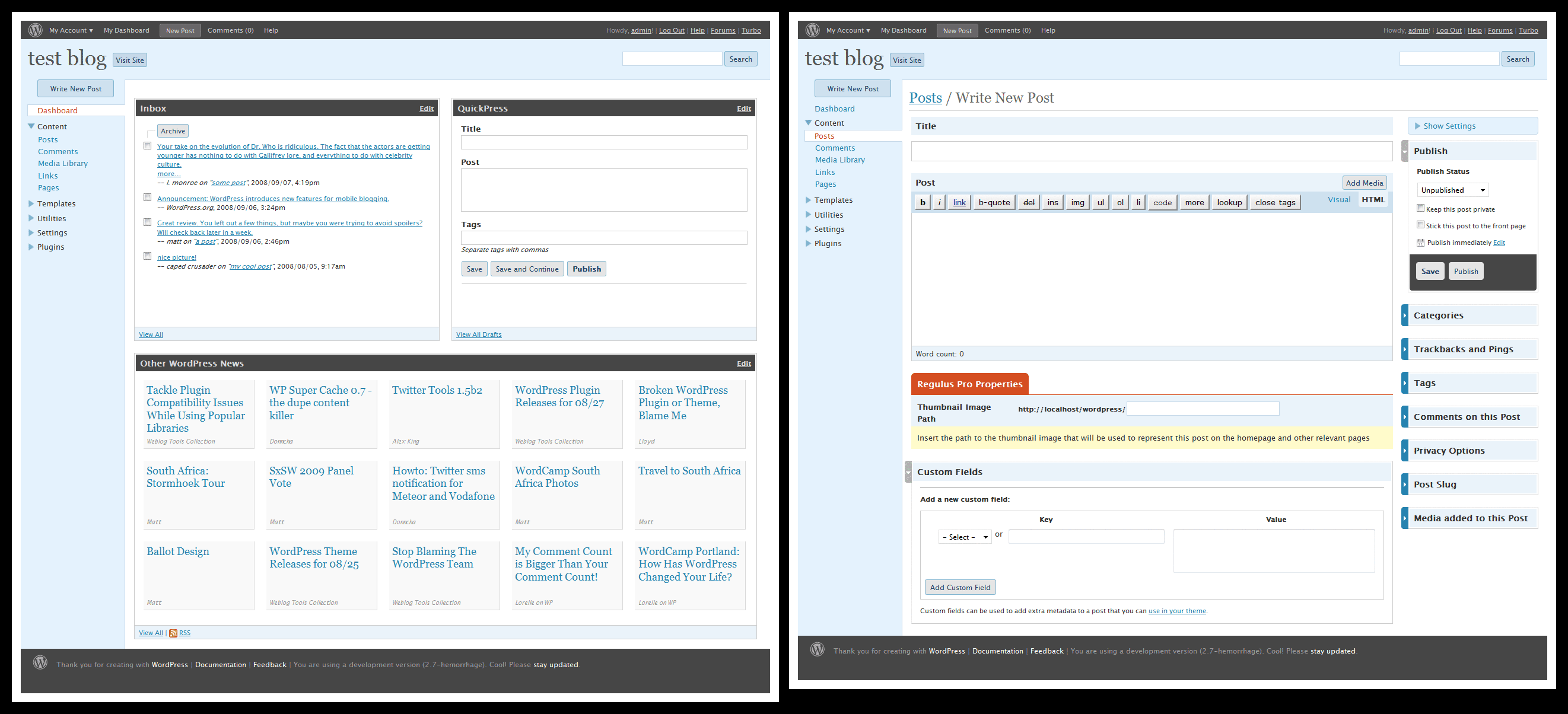The height and width of the screenshot is (714, 1568).
Task: Click the calendar icon beside Publish immediately
Action: 1420,243
